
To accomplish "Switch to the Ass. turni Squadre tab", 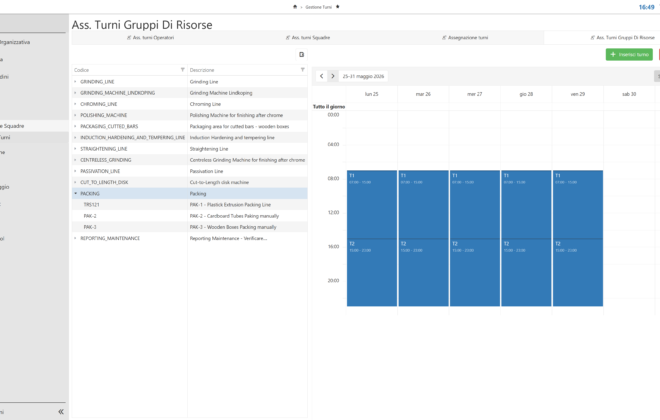I will [308, 37].
